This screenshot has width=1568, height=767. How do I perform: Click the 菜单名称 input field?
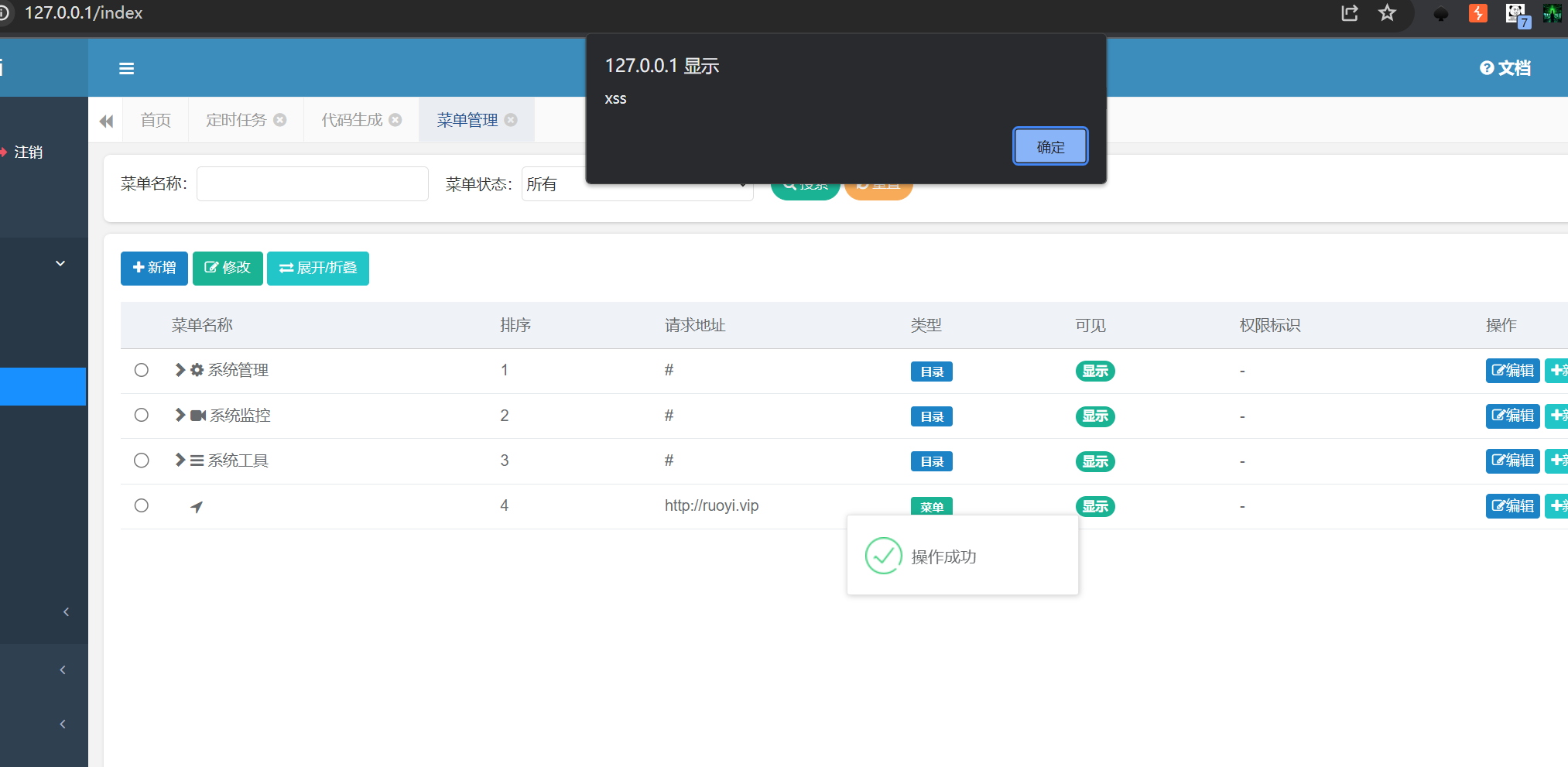point(312,184)
